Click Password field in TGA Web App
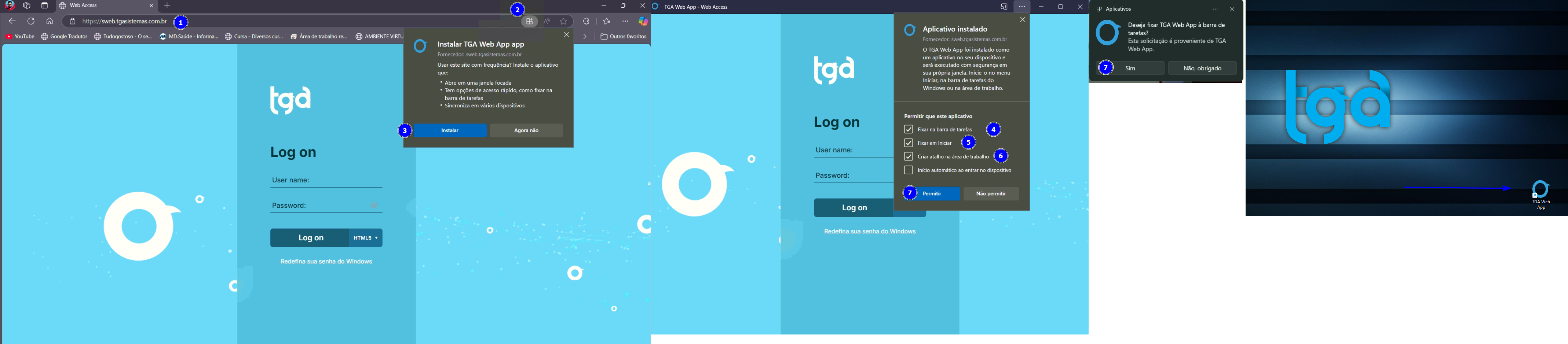The height and width of the screenshot is (344, 1568). 854,175
